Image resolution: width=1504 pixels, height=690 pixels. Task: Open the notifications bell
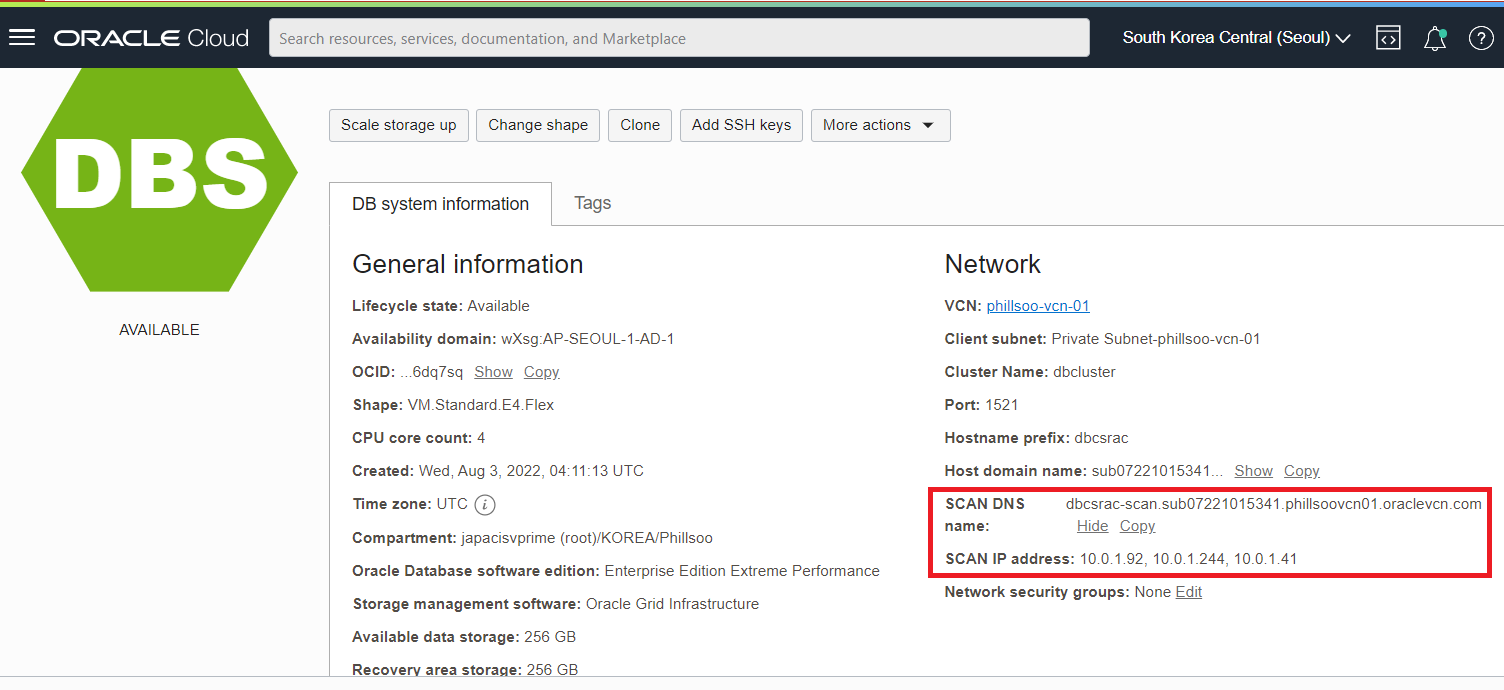point(1435,38)
